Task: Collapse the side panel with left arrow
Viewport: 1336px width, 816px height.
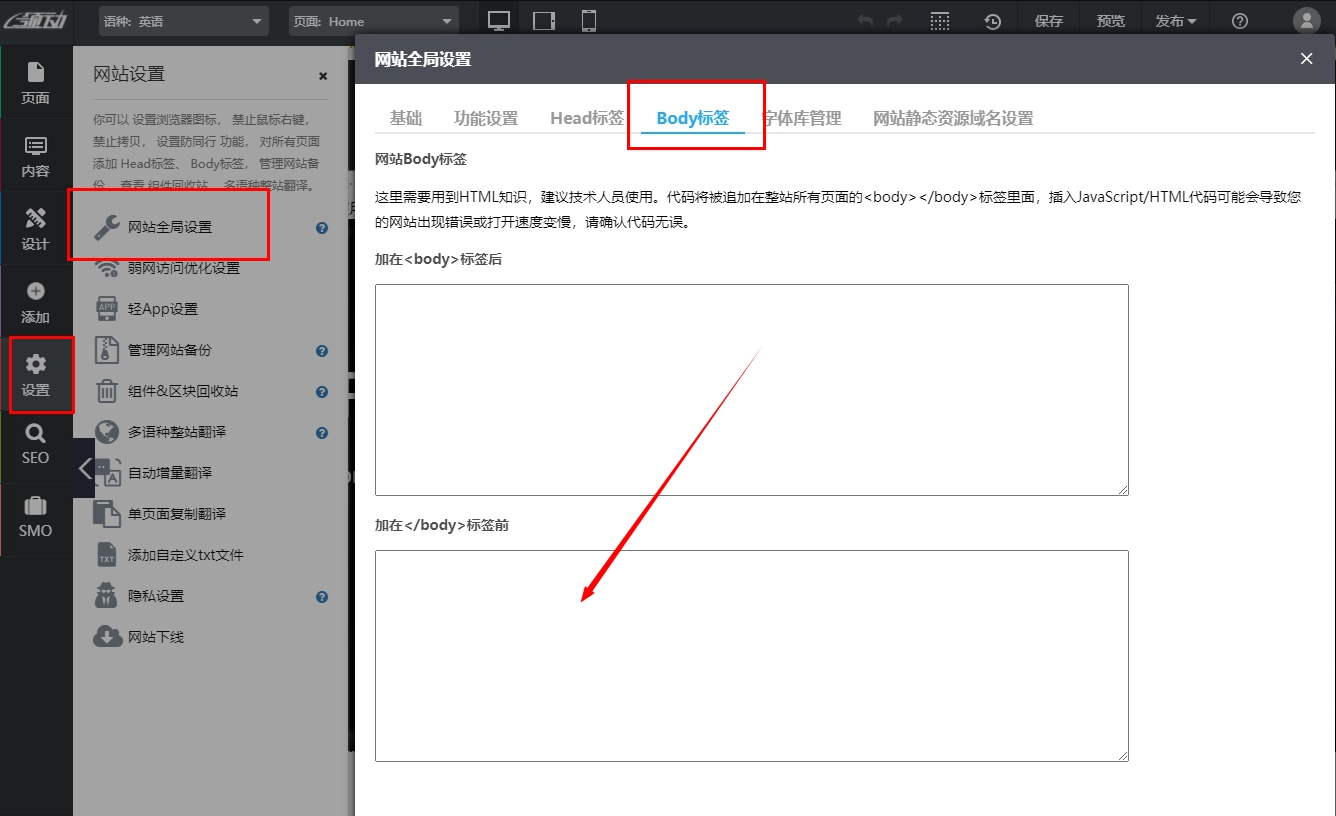Action: coord(85,468)
